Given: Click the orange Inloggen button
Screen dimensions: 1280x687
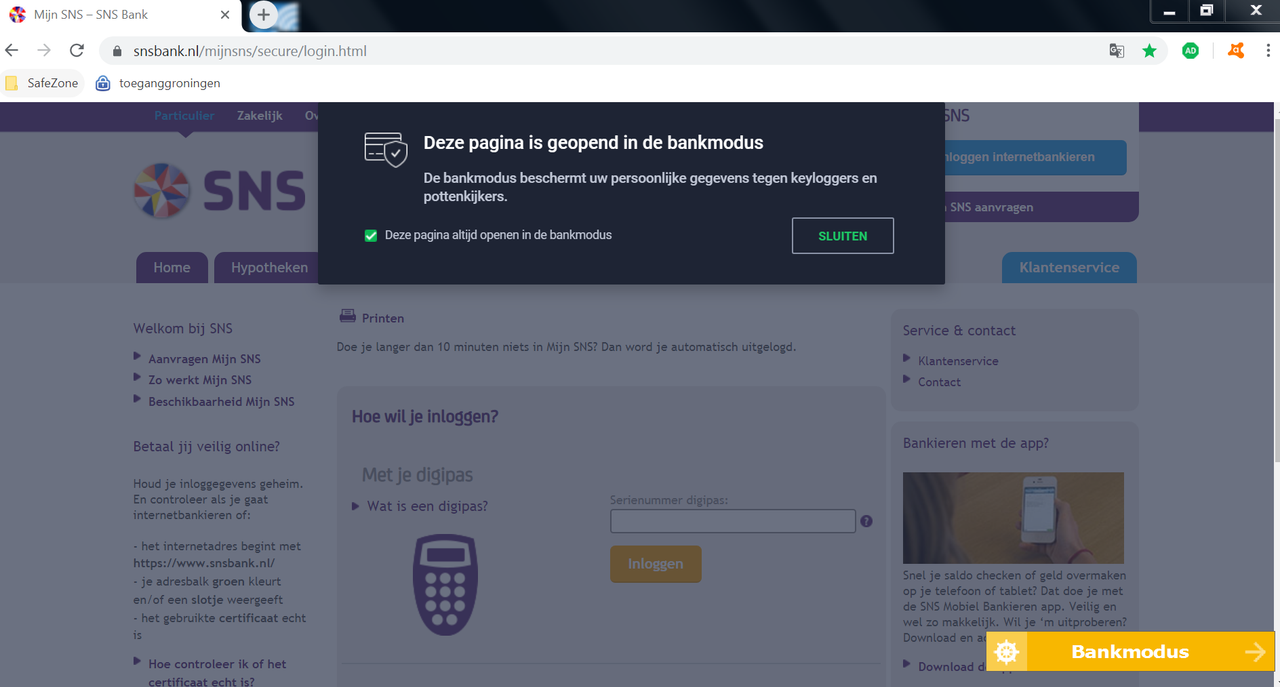Looking at the screenshot, I should (656, 564).
